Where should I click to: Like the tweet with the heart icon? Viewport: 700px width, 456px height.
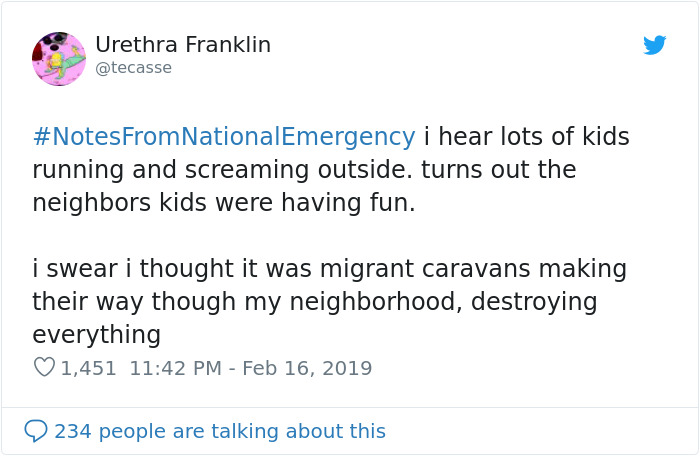[44, 368]
